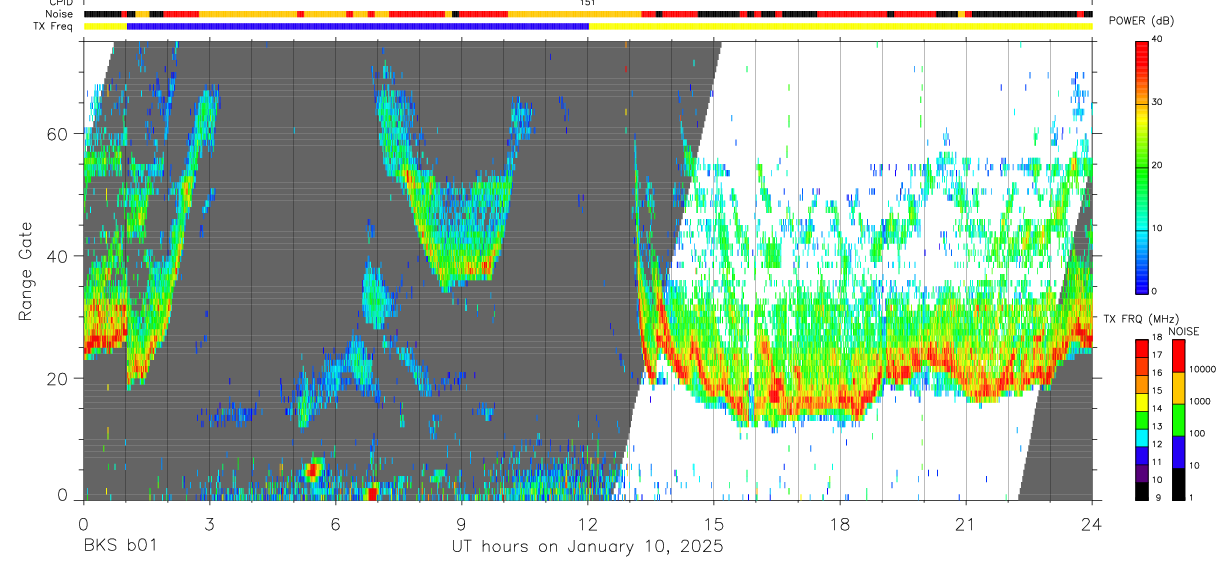Screen dimensions: 1228x567
Task: Click the '18' UT hour axis label
Action: click(840, 523)
